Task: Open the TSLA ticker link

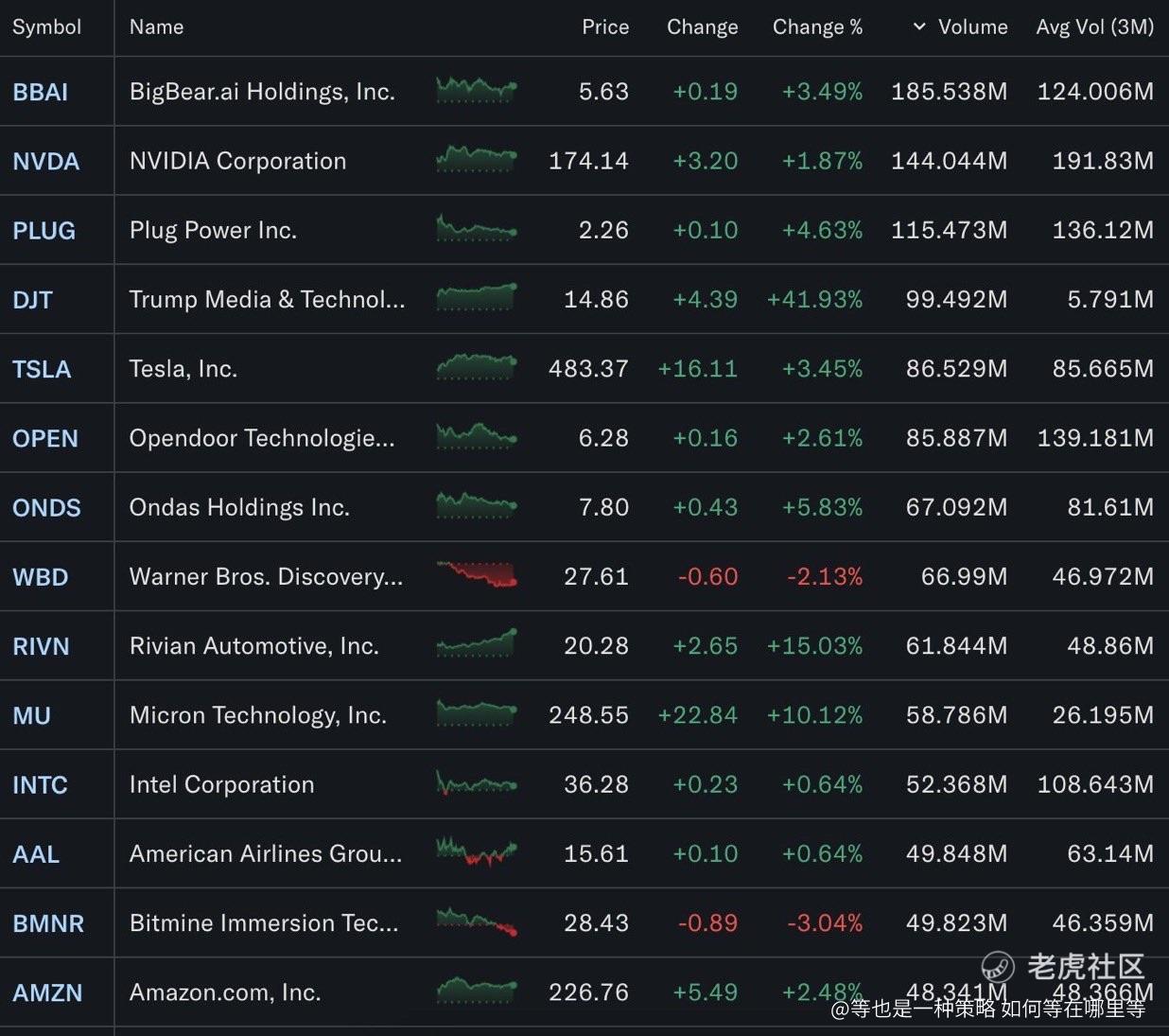Action: pyautogui.click(x=42, y=369)
